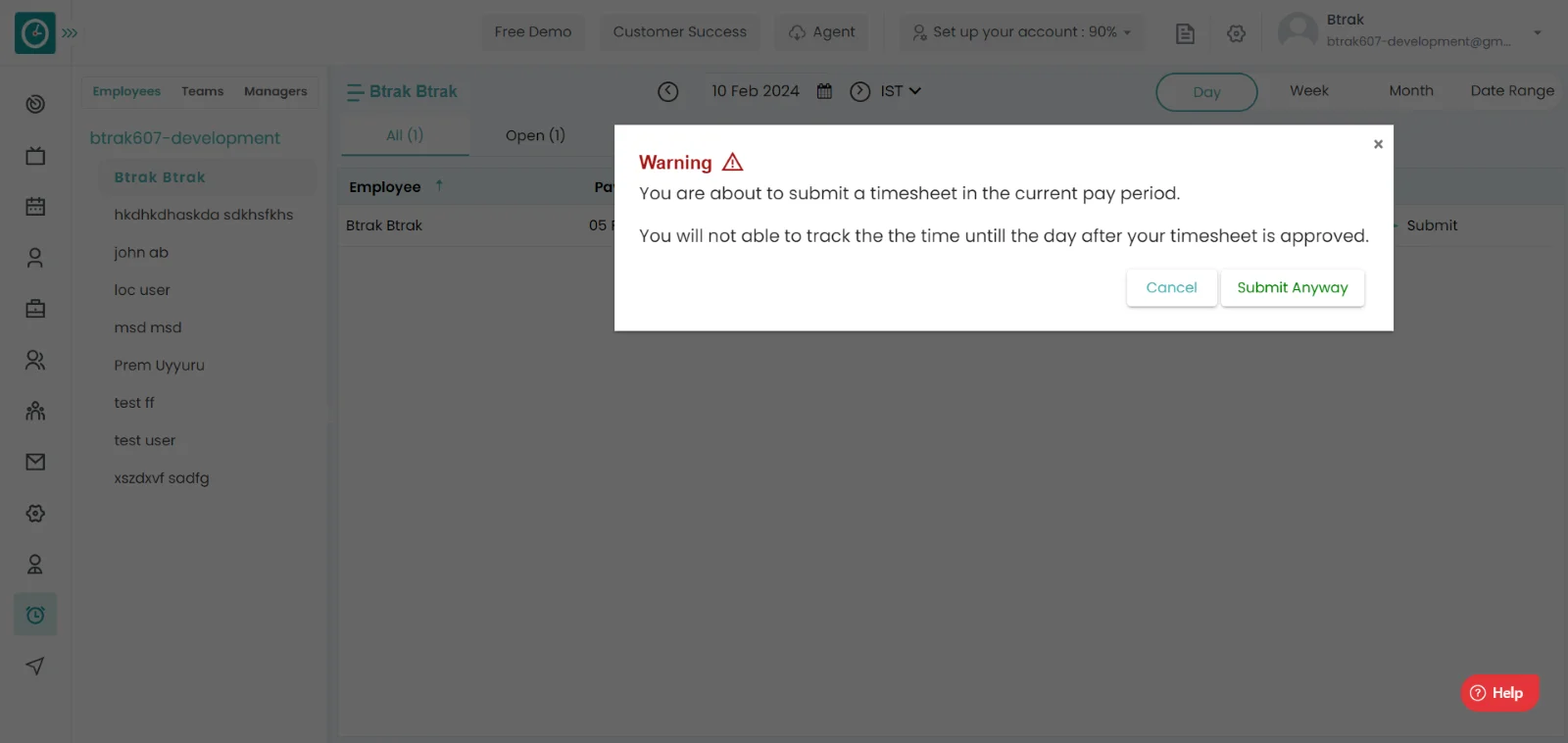Switch to Date Range view
This screenshot has height=743, width=1568.
point(1512,91)
